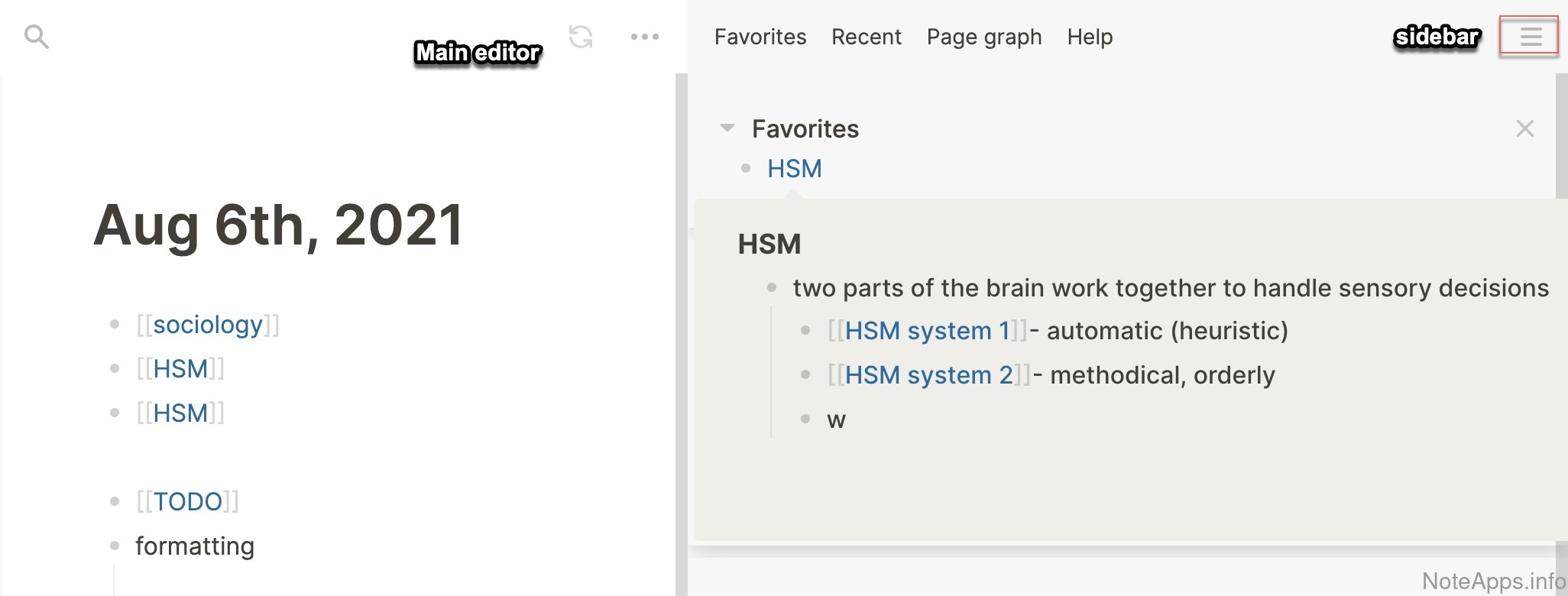The height and width of the screenshot is (596, 1568).
Task: Collapse the Favorites section triangle
Action: click(727, 128)
